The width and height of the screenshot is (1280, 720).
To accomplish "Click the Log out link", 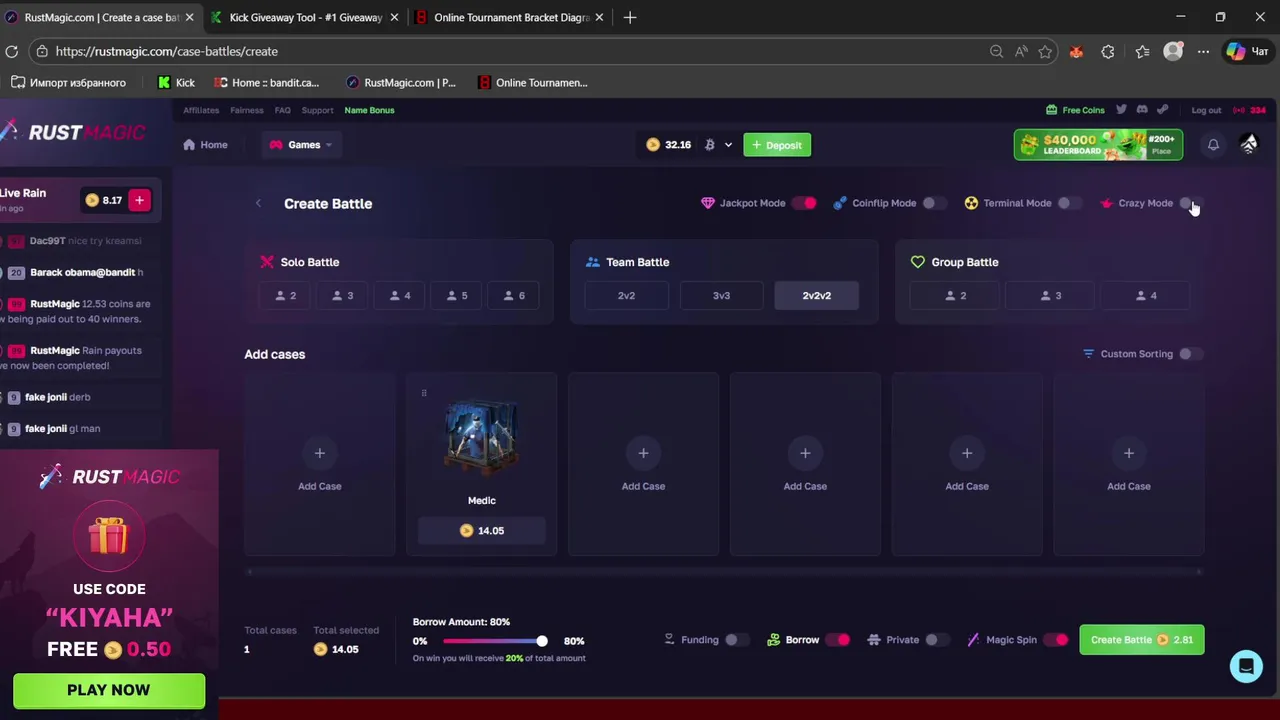I will 1206,110.
